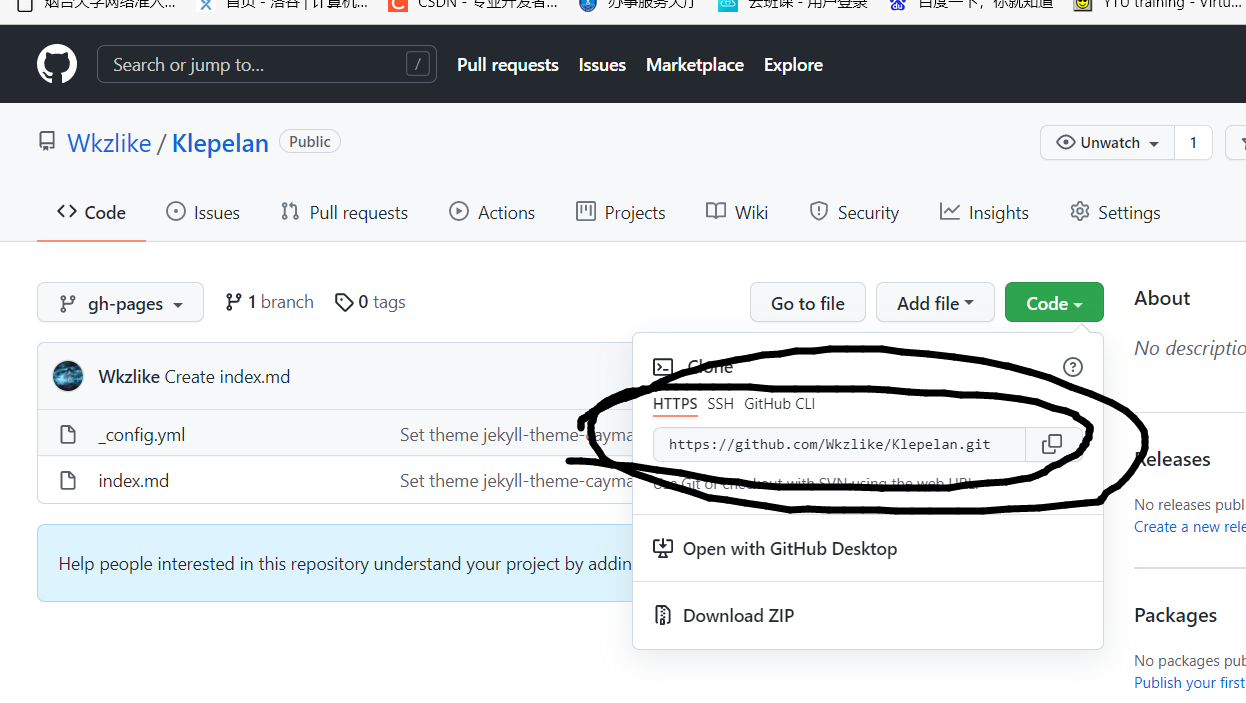View the watchers count 1
1246x703 pixels.
point(1192,143)
